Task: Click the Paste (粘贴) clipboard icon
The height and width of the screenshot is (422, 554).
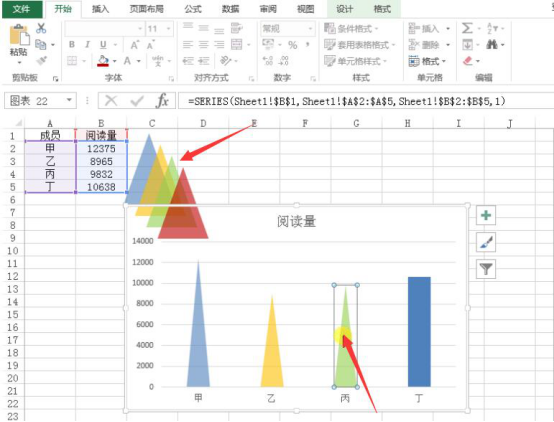Action: coord(19,35)
